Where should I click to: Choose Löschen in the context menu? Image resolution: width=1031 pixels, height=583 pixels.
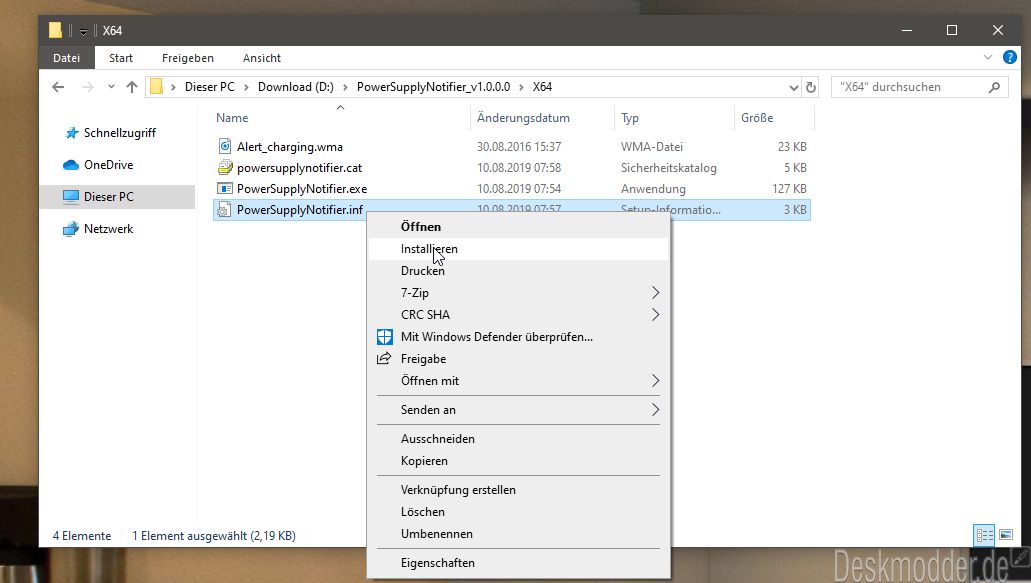click(518, 512)
